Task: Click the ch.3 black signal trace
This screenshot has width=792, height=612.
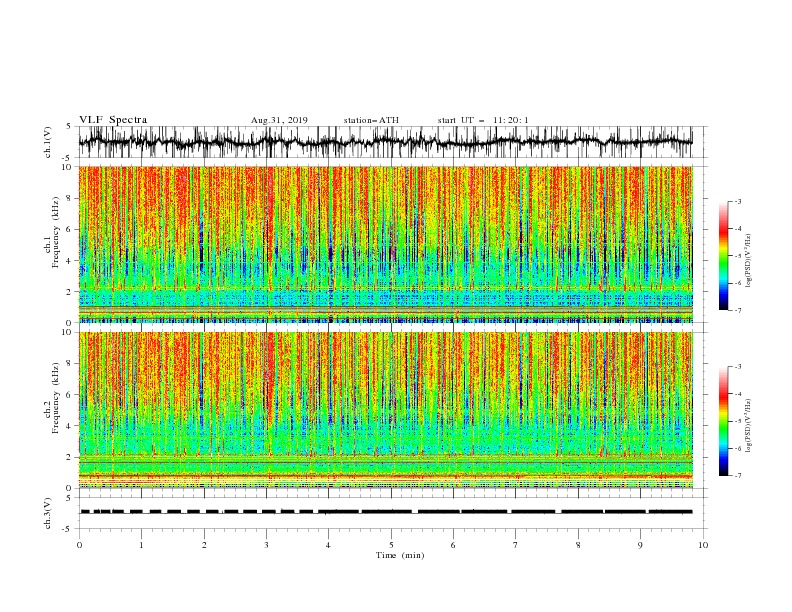Action: pyautogui.click(x=386, y=512)
